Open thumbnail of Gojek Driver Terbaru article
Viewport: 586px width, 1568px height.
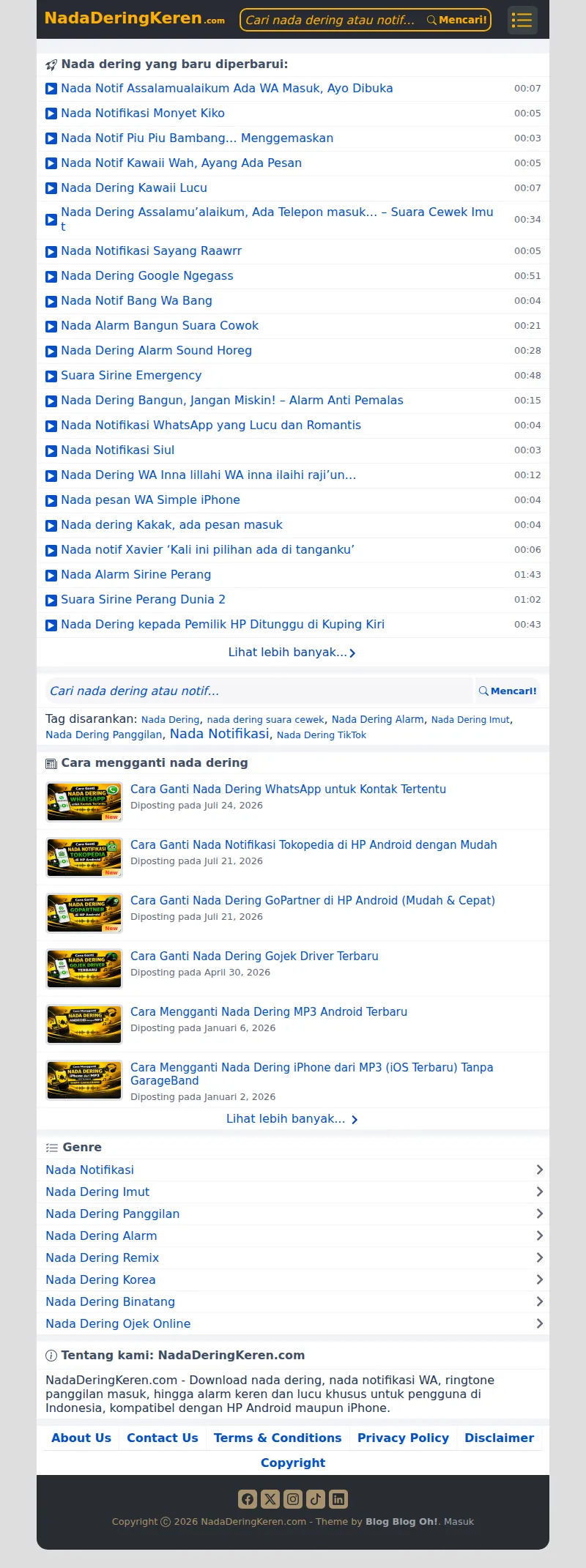coord(84,969)
